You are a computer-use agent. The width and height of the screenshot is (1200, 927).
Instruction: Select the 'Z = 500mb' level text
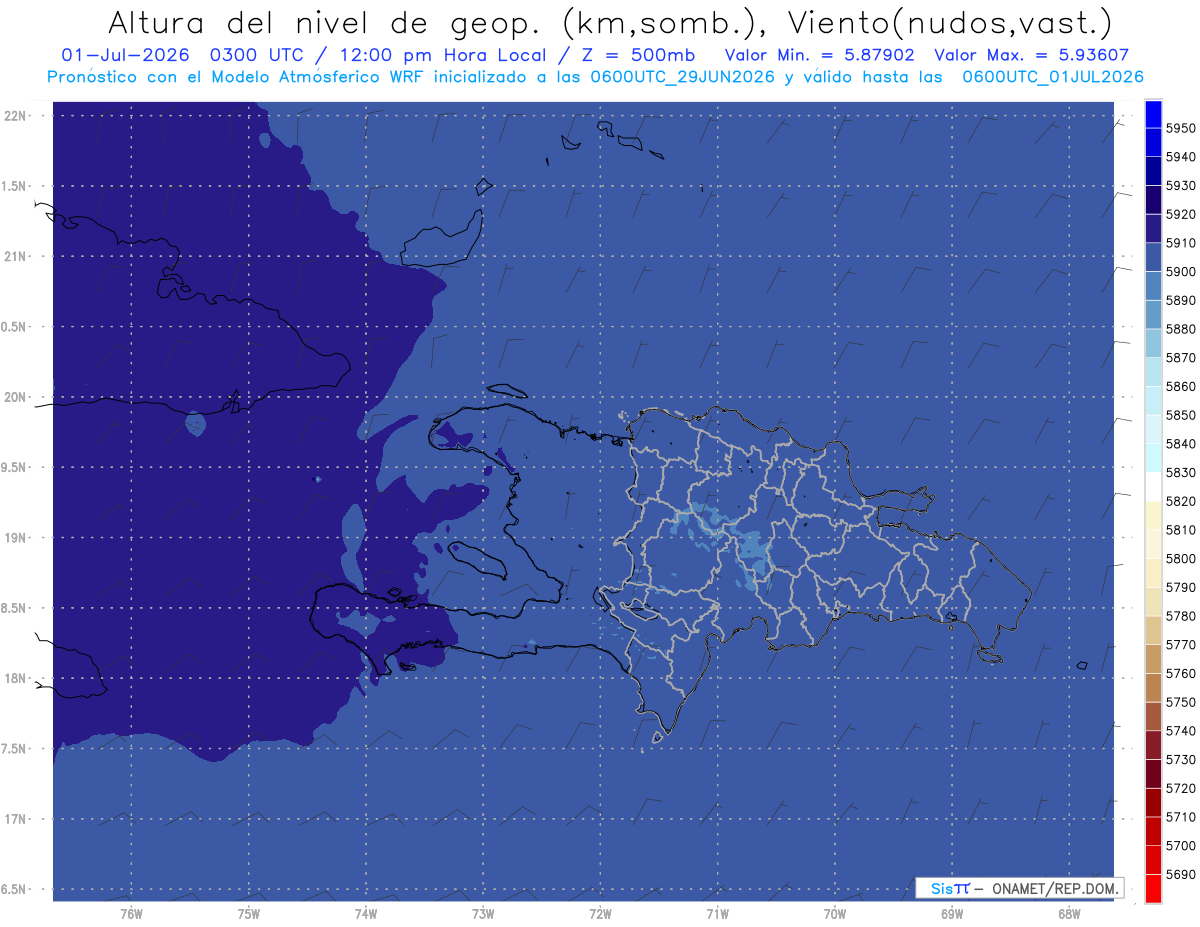(640, 55)
